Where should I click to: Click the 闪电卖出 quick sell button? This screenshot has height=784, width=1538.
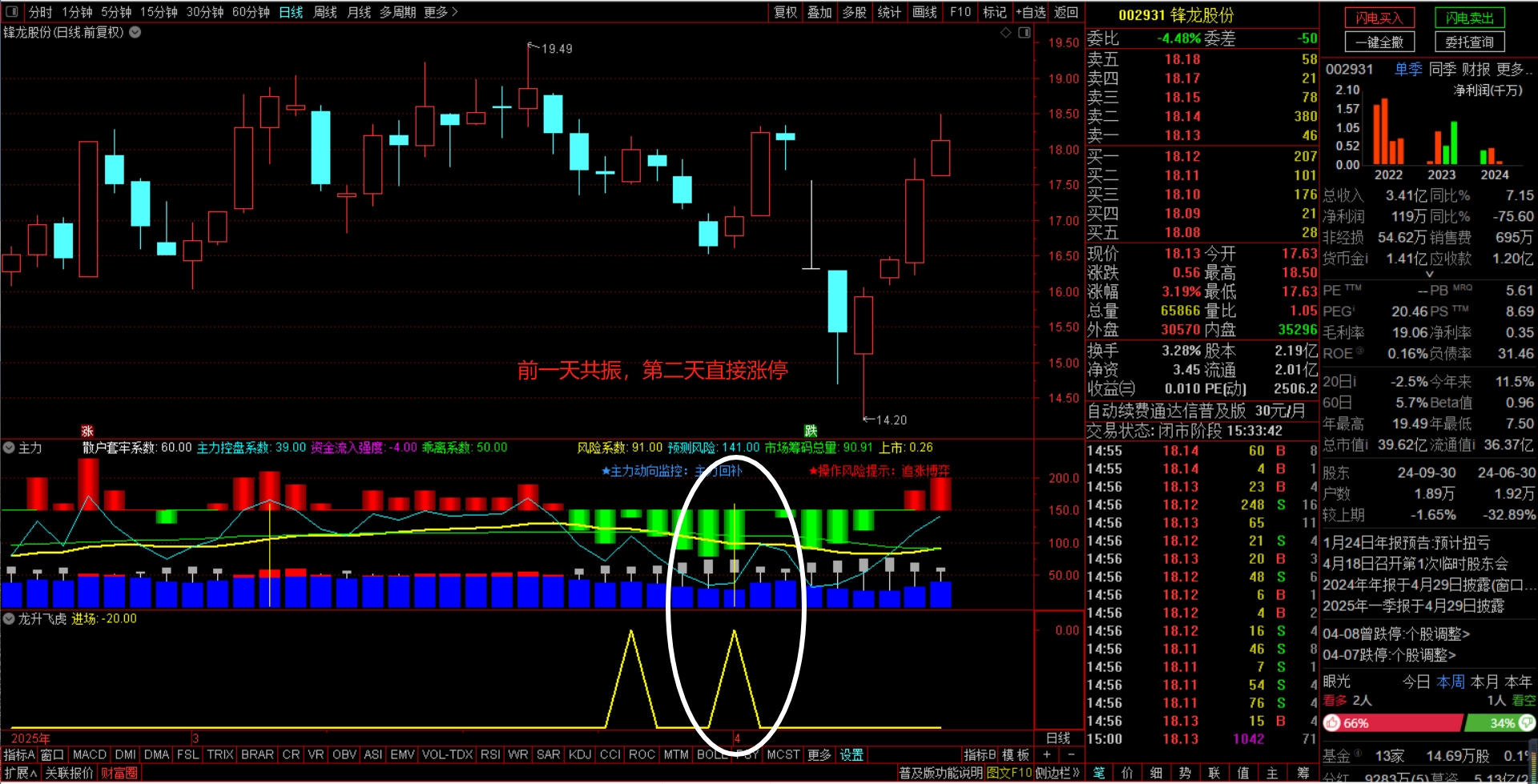pyautogui.click(x=1469, y=18)
